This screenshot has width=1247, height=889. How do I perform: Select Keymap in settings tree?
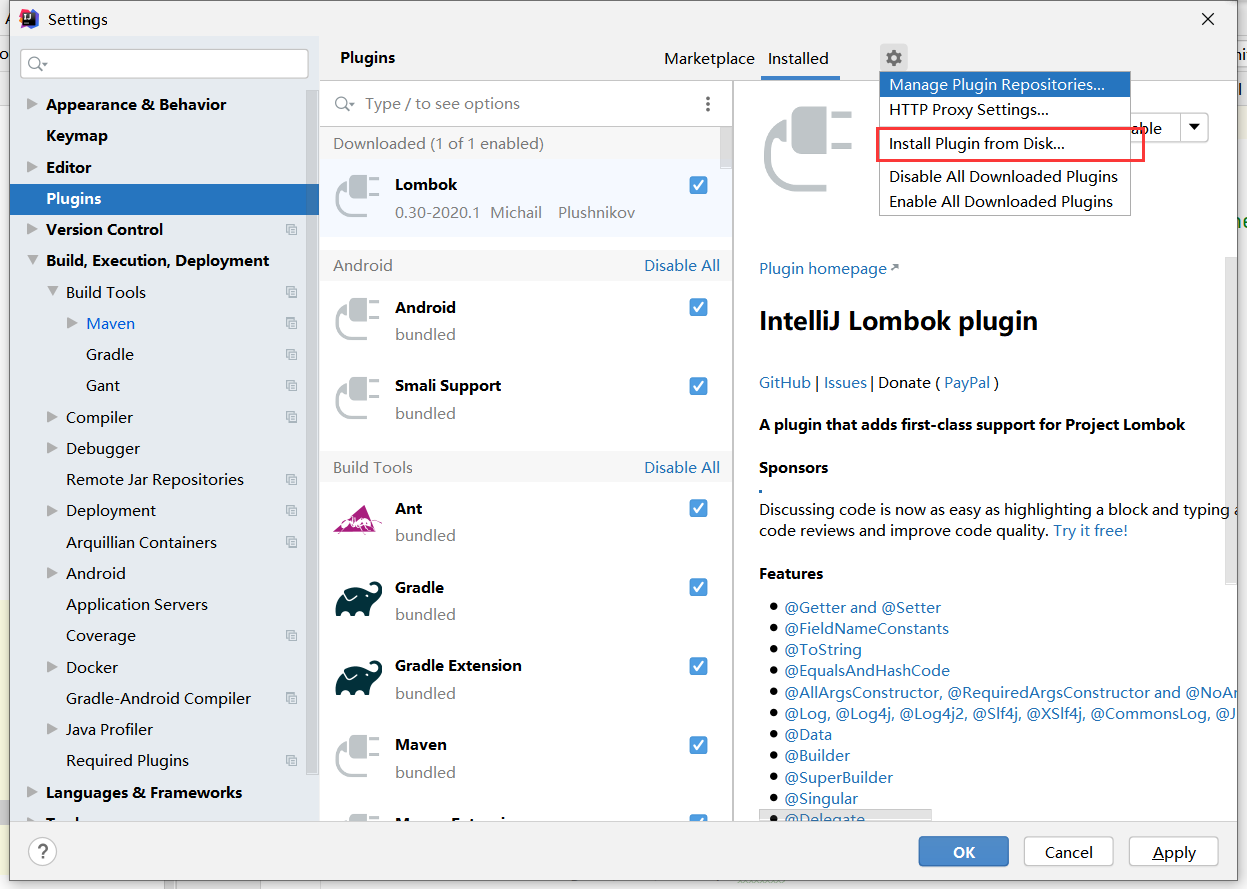pyautogui.click(x=76, y=136)
